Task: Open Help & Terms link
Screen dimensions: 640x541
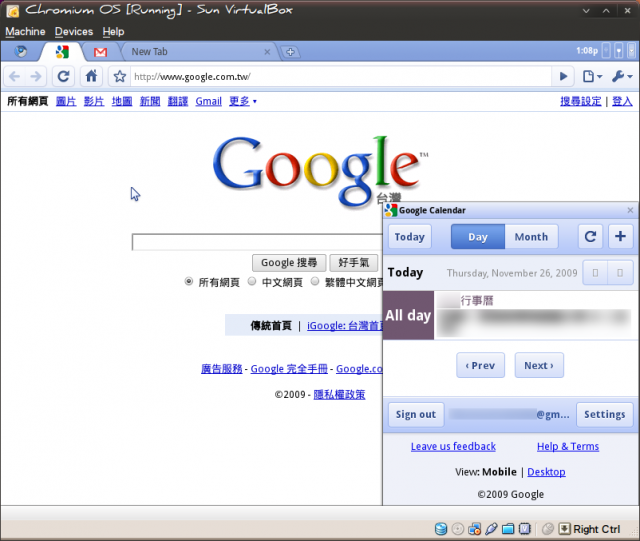Action: point(568,446)
